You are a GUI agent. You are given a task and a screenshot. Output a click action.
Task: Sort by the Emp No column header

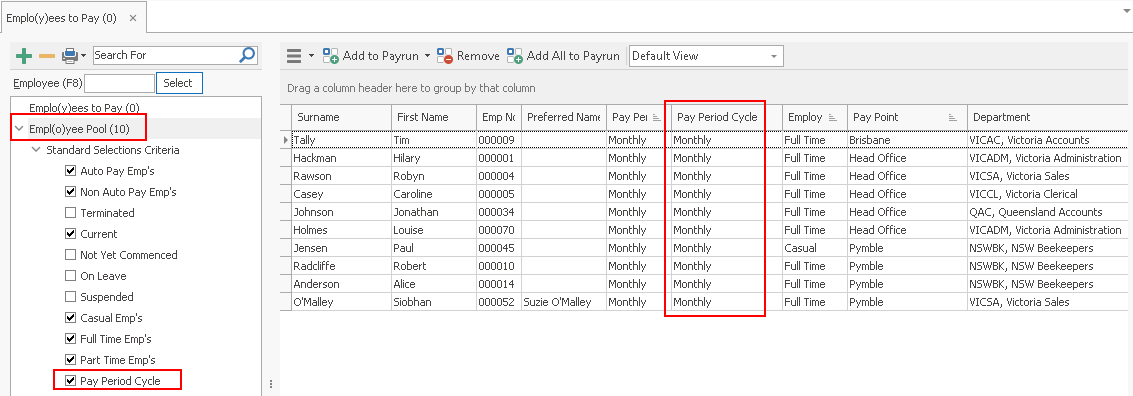498,117
